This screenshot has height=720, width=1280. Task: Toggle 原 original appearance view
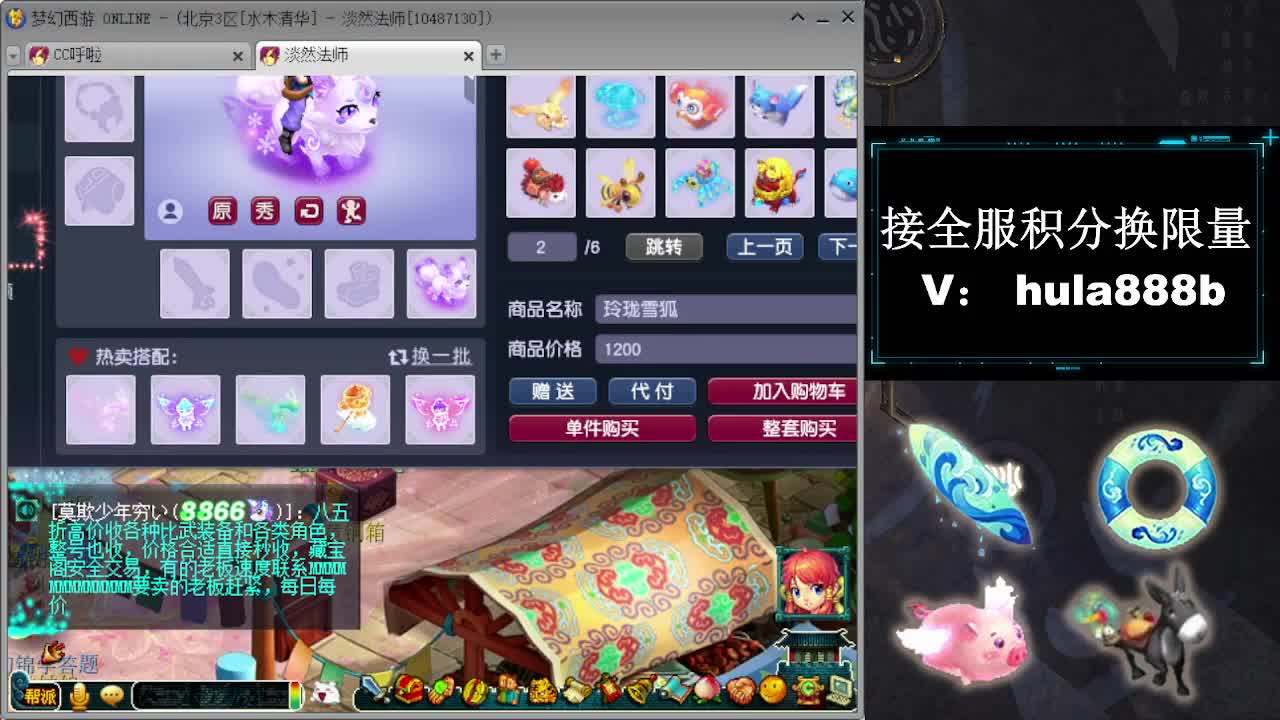[222, 211]
